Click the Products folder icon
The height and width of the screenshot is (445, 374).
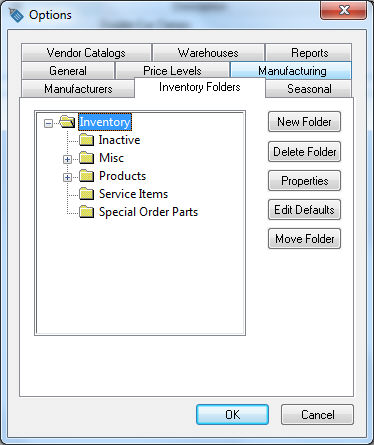click(x=87, y=176)
